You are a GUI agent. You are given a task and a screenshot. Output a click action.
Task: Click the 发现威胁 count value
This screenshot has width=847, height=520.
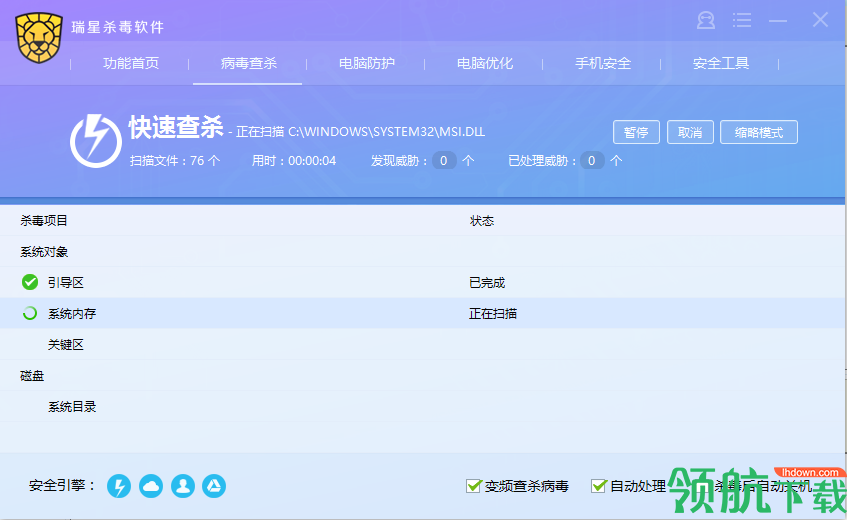coord(443,160)
